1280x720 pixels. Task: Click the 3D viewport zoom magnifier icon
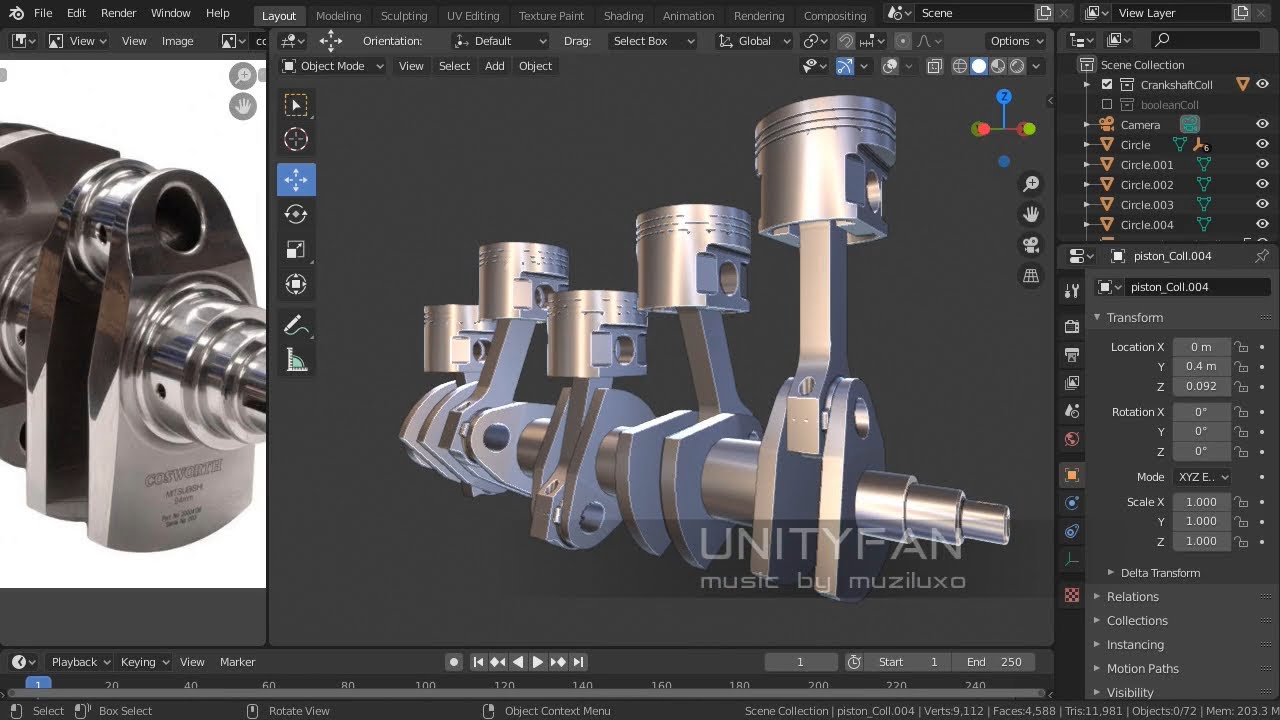click(x=1031, y=184)
